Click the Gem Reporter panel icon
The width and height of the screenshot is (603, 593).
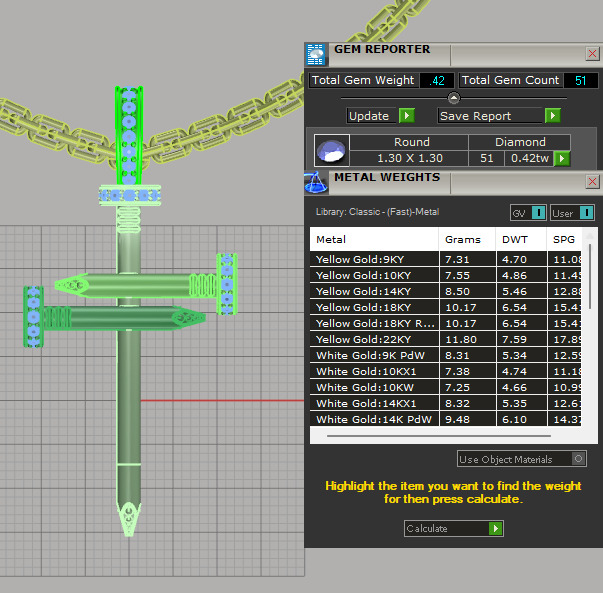click(316, 55)
